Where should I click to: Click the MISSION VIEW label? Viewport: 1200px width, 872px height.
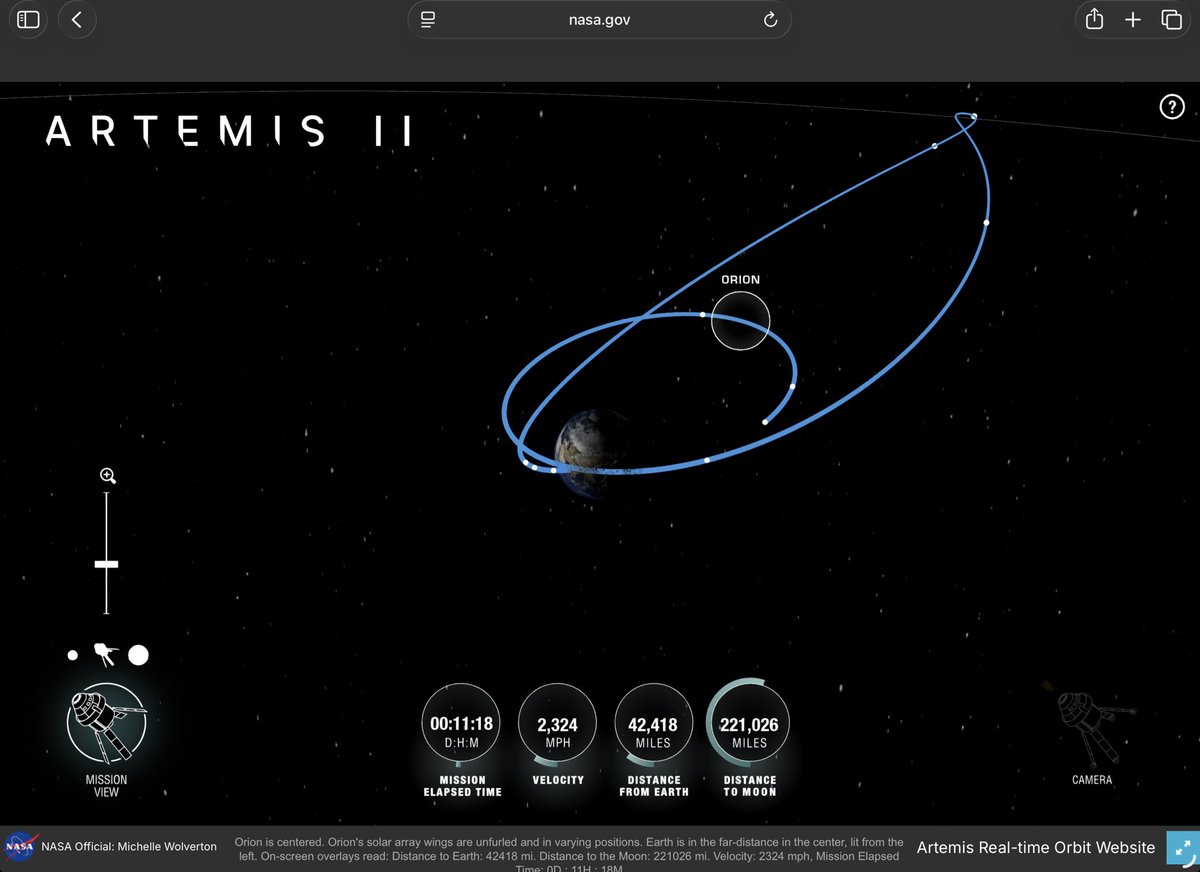pyautogui.click(x=106, y=786)
